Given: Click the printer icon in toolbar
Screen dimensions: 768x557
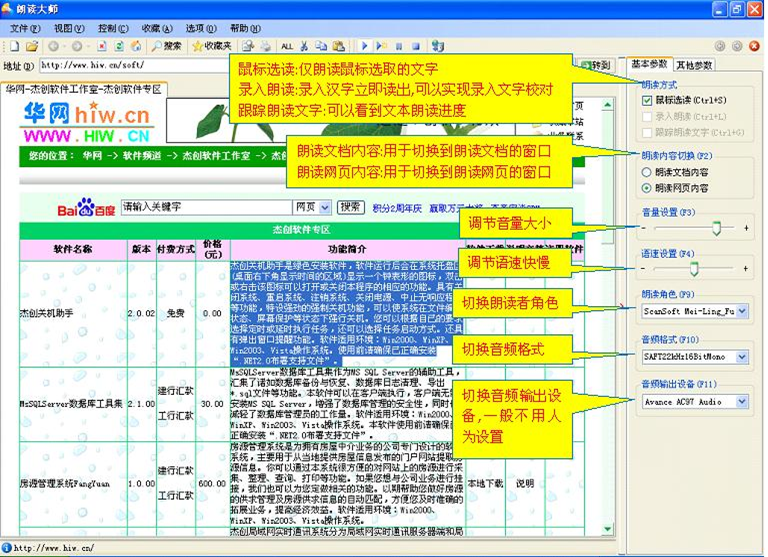Looking at the screenshot, I should point(264,46).
